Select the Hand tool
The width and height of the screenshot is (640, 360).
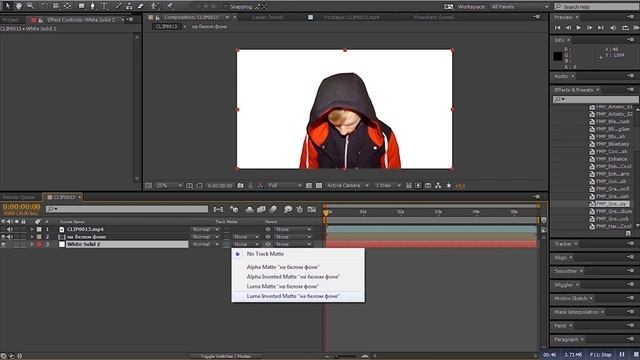[x=19, y=6]
